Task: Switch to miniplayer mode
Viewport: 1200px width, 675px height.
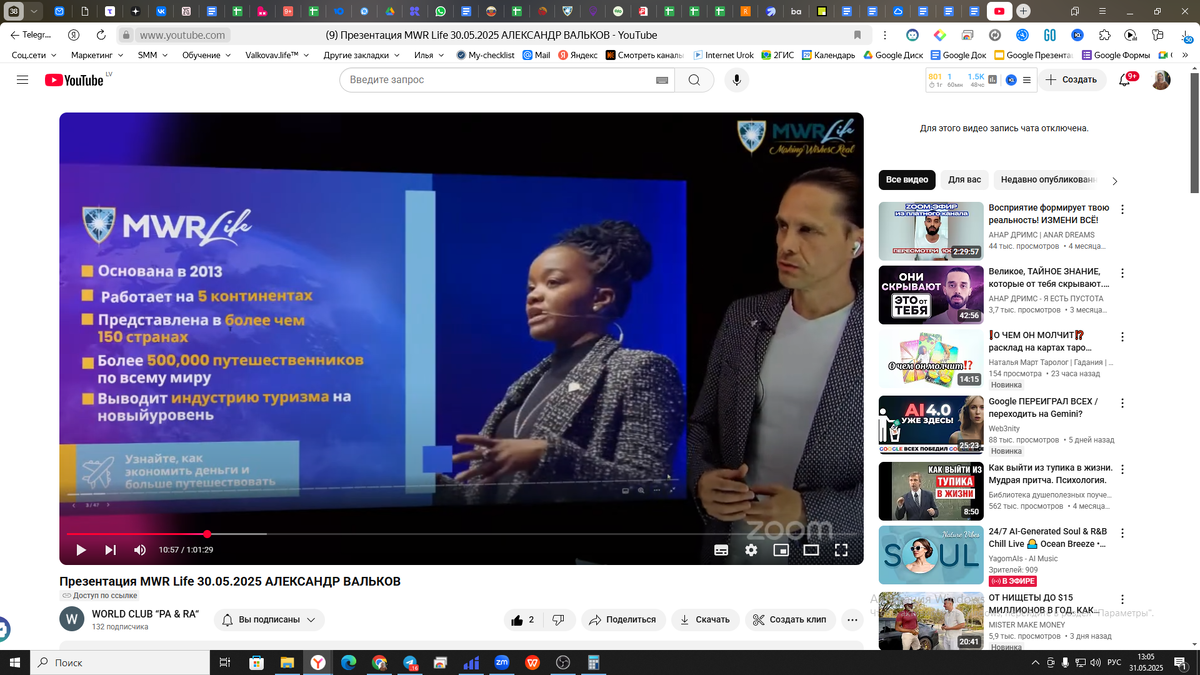Action: click(x=781, y=549)
